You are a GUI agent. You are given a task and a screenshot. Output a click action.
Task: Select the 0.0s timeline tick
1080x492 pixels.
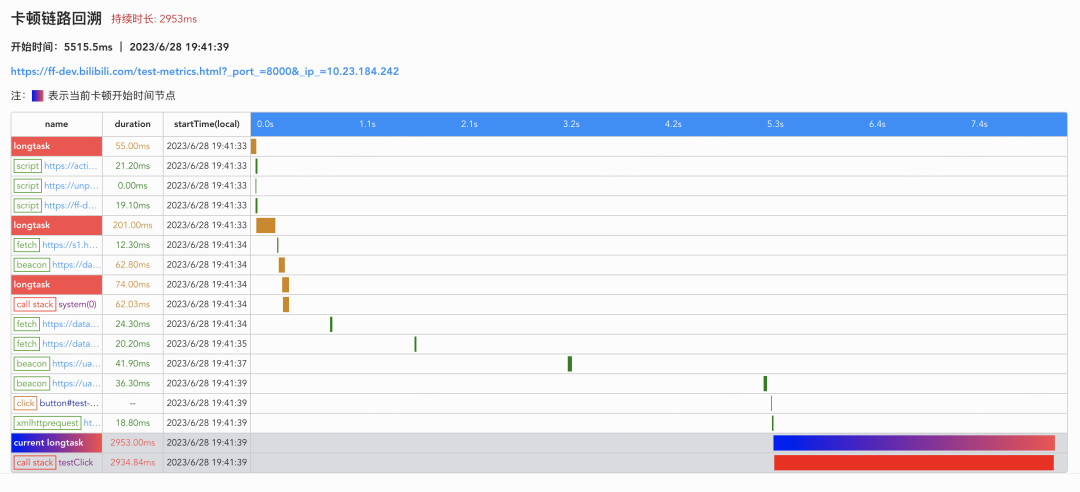[x=265, y=124]
